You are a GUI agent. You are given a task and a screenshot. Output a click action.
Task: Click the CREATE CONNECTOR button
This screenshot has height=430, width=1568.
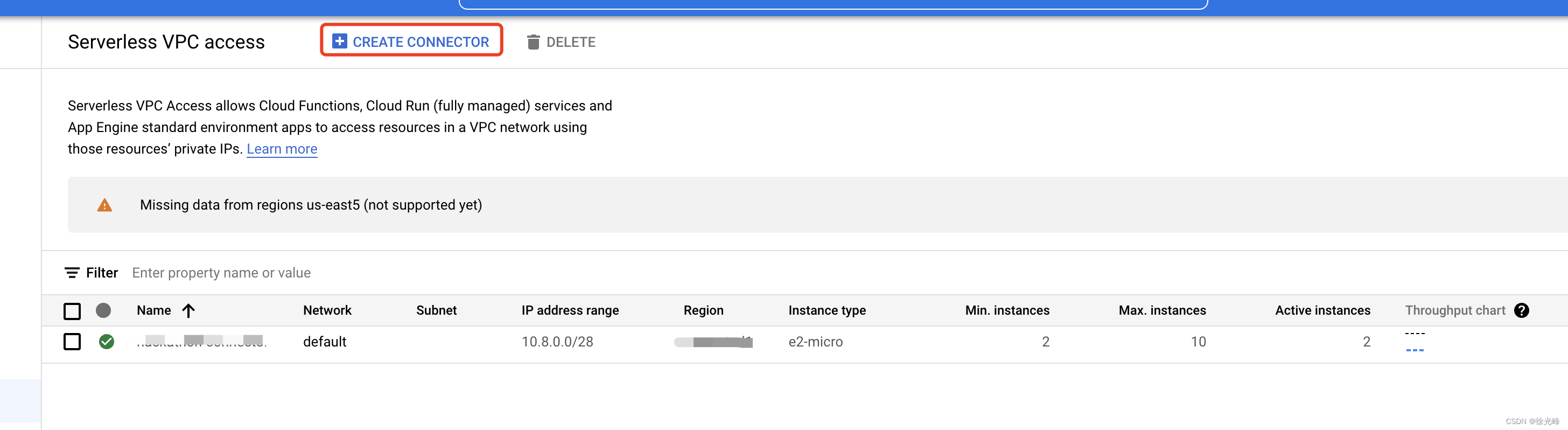(411, 40)
